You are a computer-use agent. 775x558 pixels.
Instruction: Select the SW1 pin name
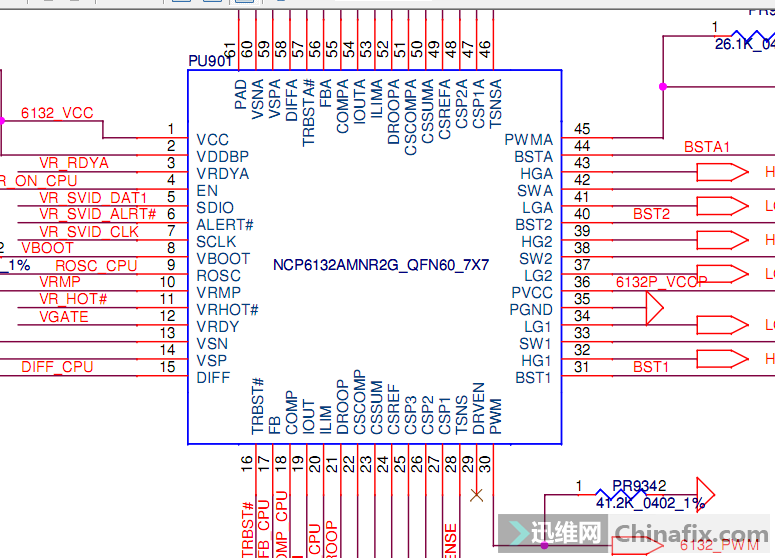pos(535,343)
